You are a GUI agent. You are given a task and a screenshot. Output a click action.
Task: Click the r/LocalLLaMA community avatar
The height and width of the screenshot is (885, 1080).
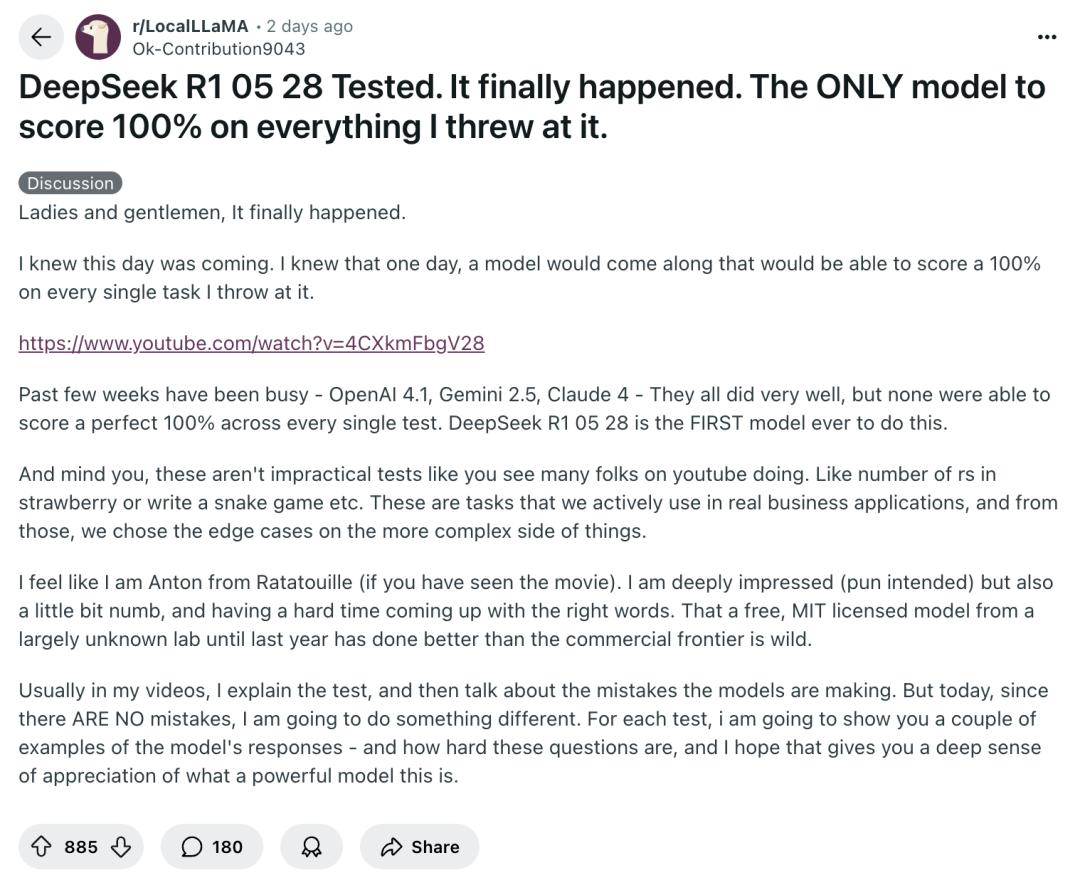click(97, 37)
